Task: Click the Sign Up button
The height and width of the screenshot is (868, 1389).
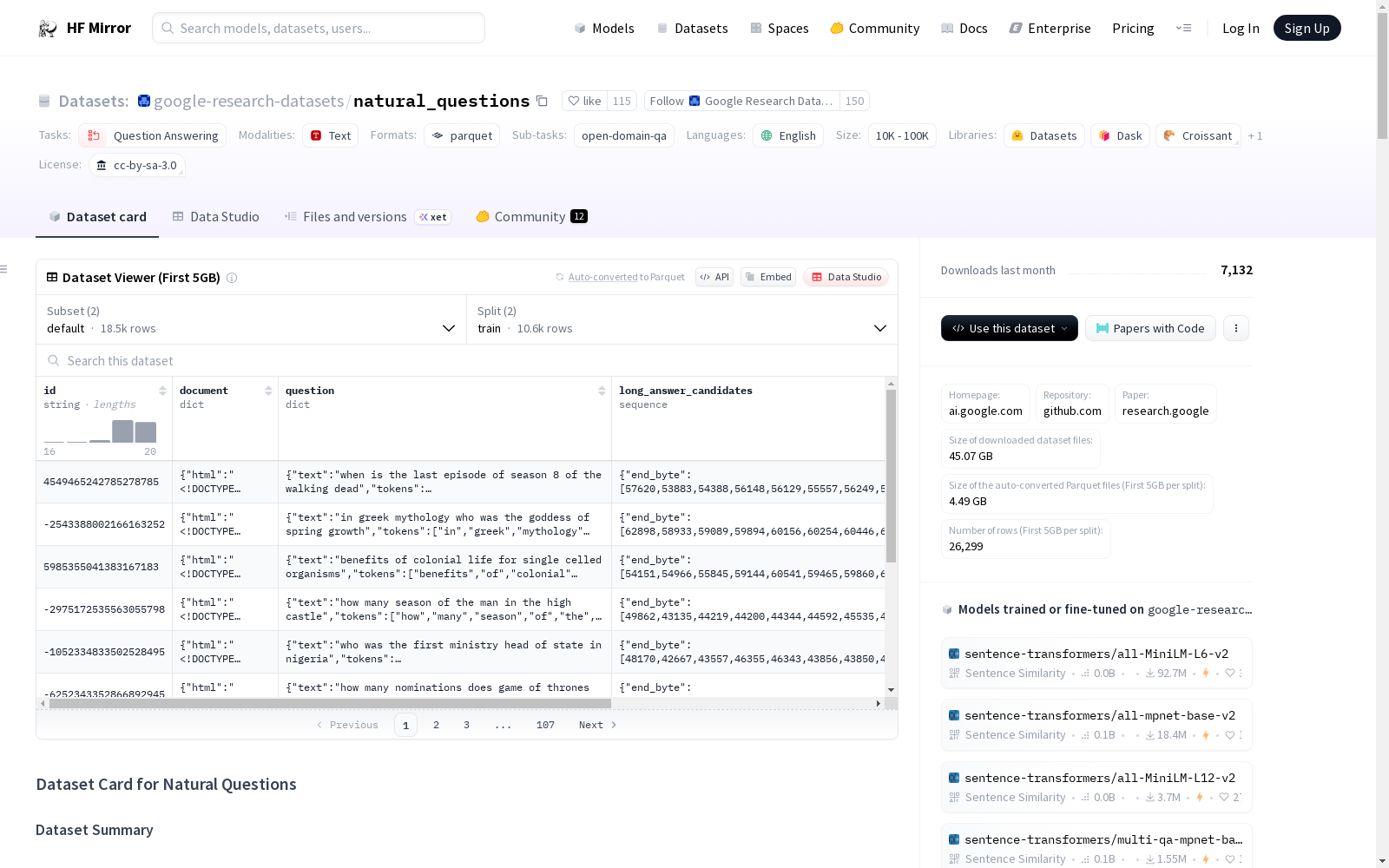Action: (x=1307, y=29)
